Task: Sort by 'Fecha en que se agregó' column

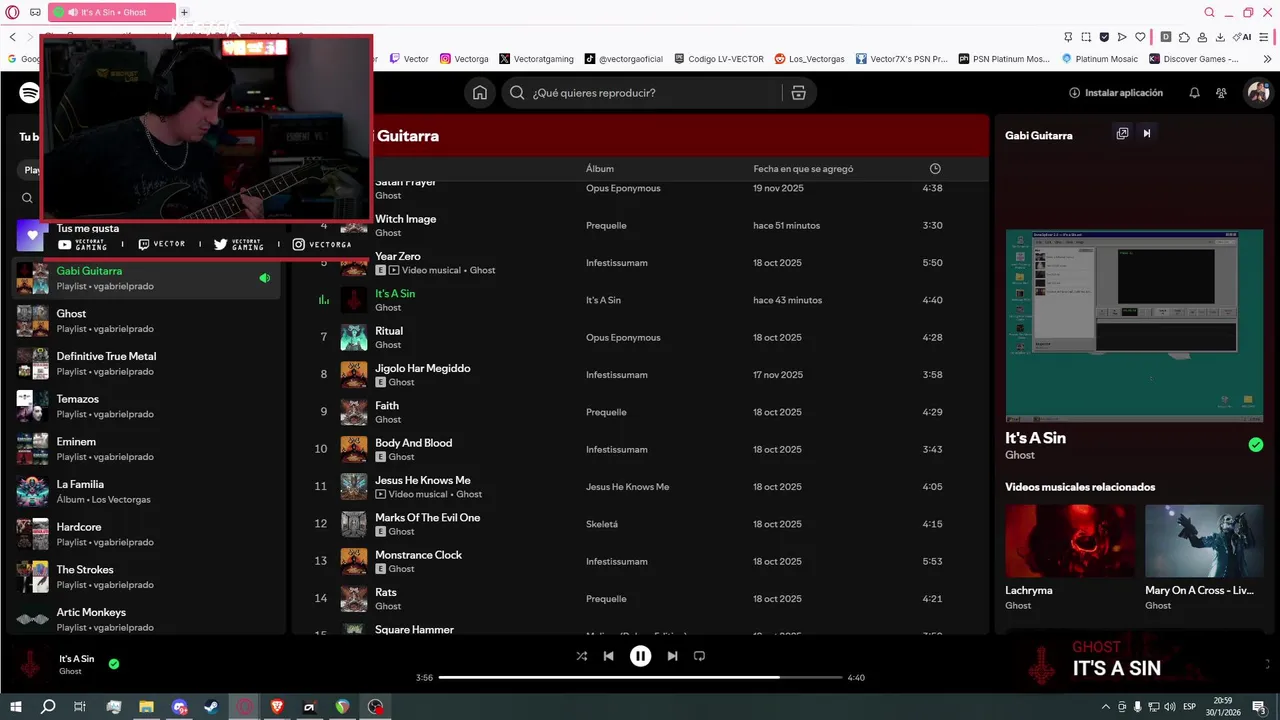Action: (x=803, y=169)
